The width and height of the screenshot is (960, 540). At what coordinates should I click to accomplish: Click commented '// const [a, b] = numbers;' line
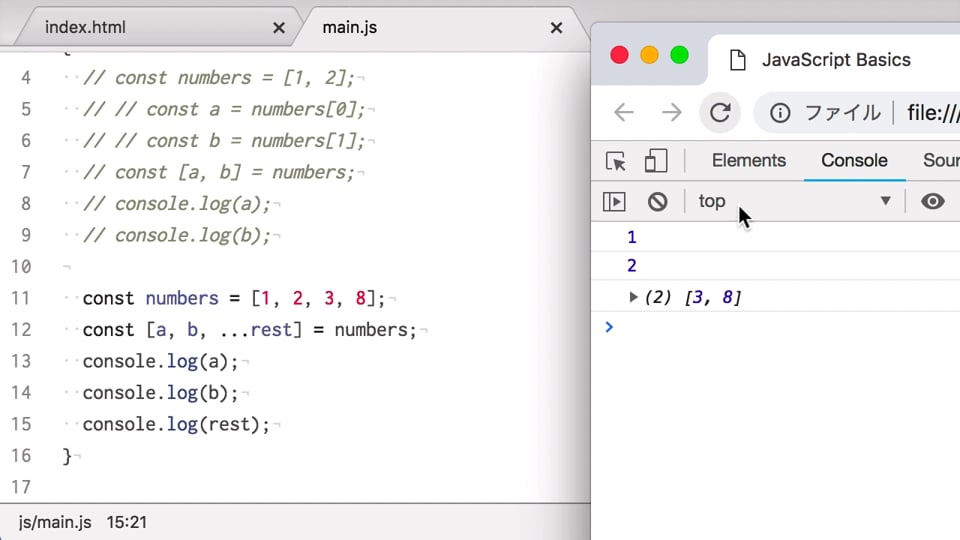[219, 173]
